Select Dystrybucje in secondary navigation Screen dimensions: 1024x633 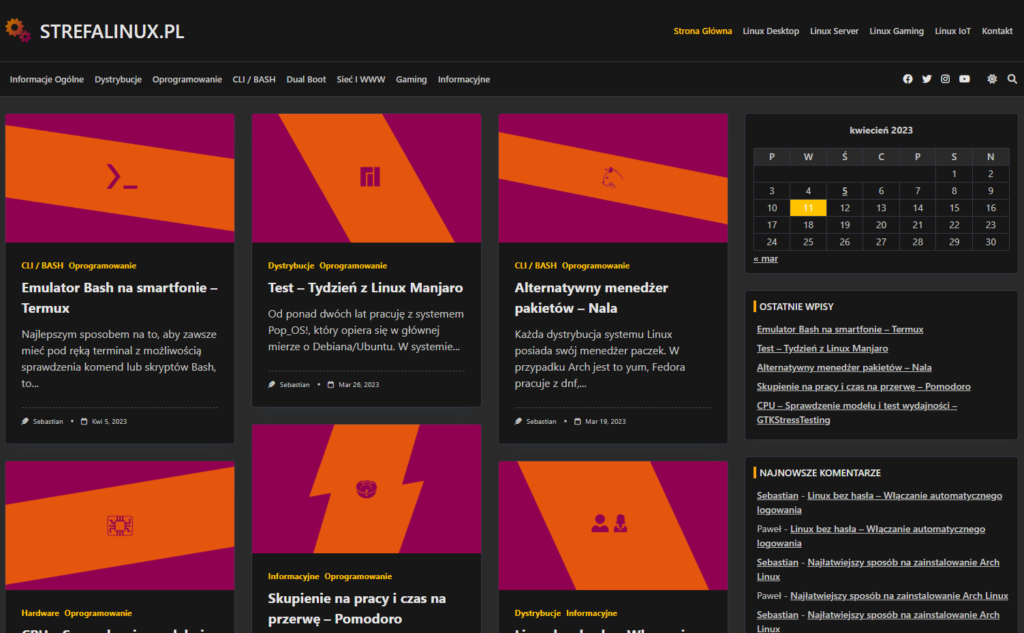pos(118,79)
